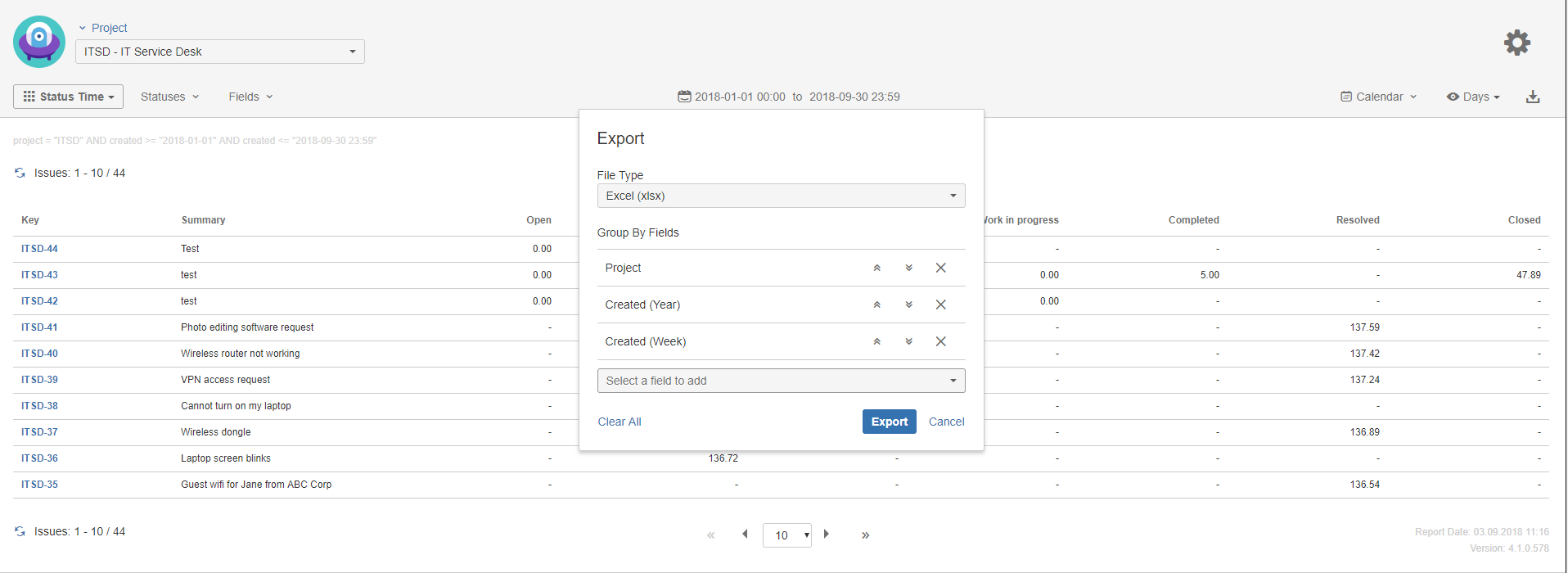Image resolution: width=1568 pixels, height=573 pixels.
Task: Open settings with the gear icon
Action: click(x=1516, y=43)
